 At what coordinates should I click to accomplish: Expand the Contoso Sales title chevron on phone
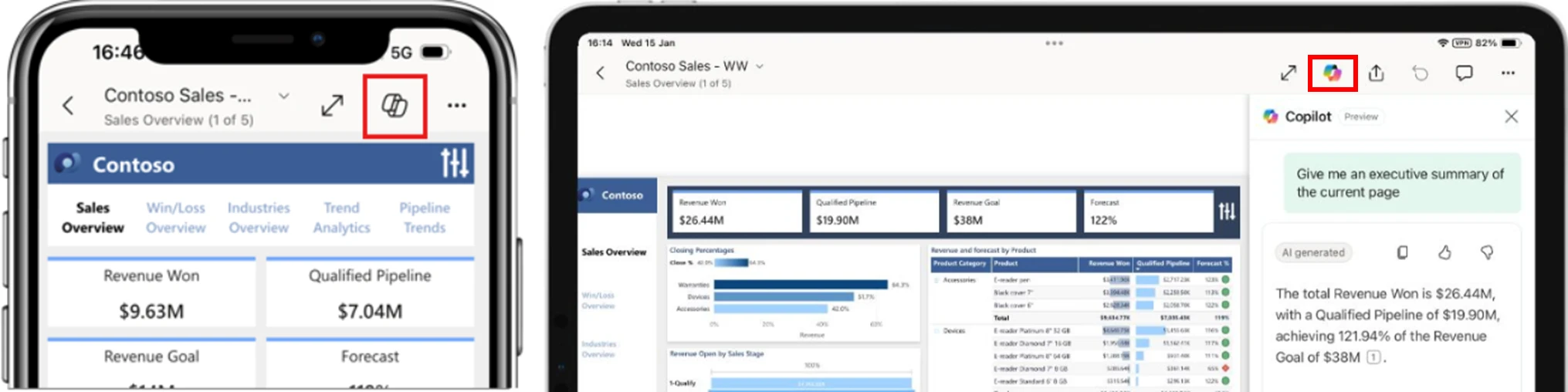(284, 96)
